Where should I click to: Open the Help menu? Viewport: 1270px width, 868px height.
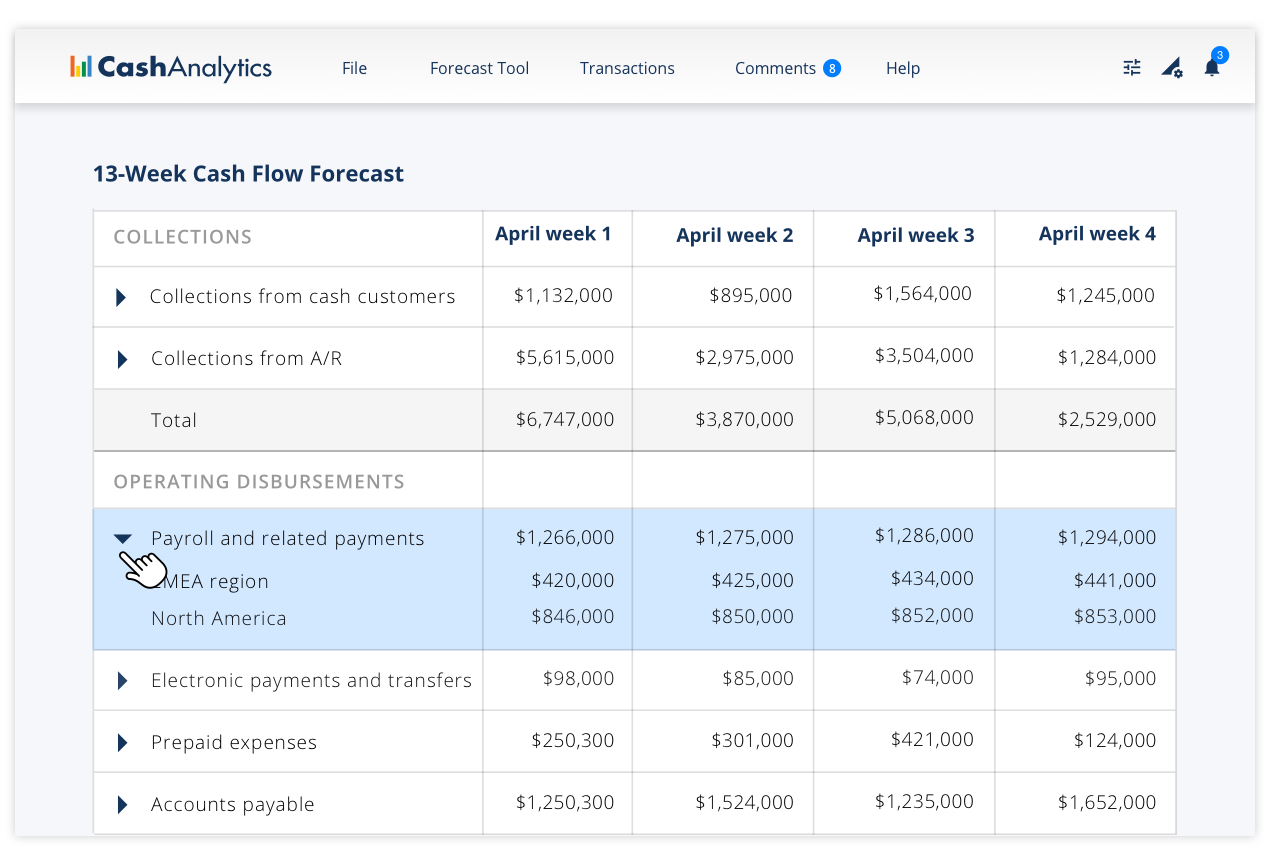[x=903, y=68]
